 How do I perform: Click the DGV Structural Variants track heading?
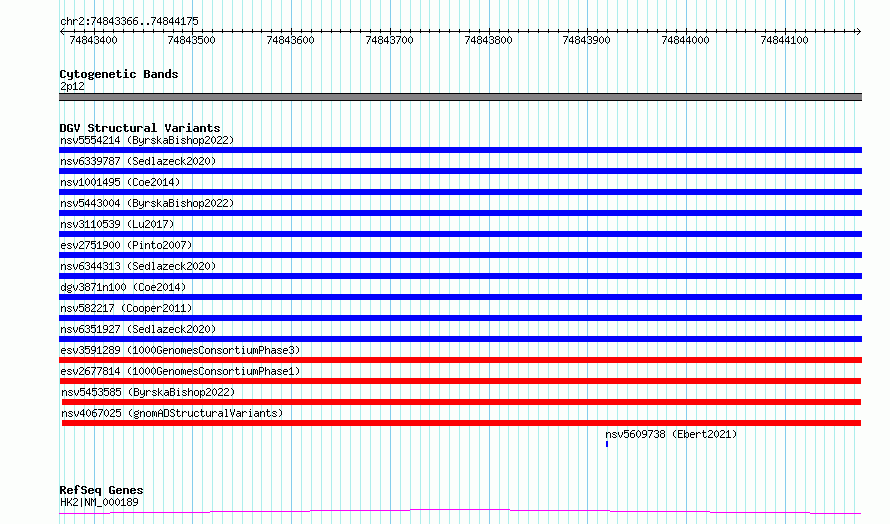[139, 128]
